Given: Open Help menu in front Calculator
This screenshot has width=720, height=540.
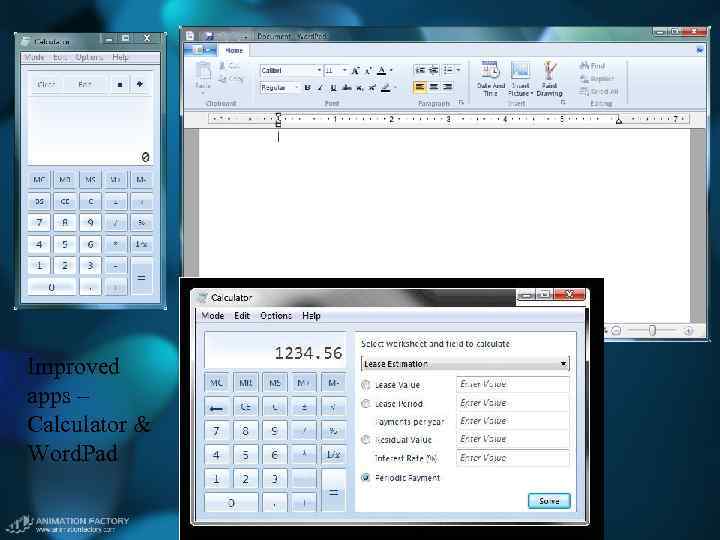Looking at the screenshot, I should pyautogui.click(x=311, y=315).
